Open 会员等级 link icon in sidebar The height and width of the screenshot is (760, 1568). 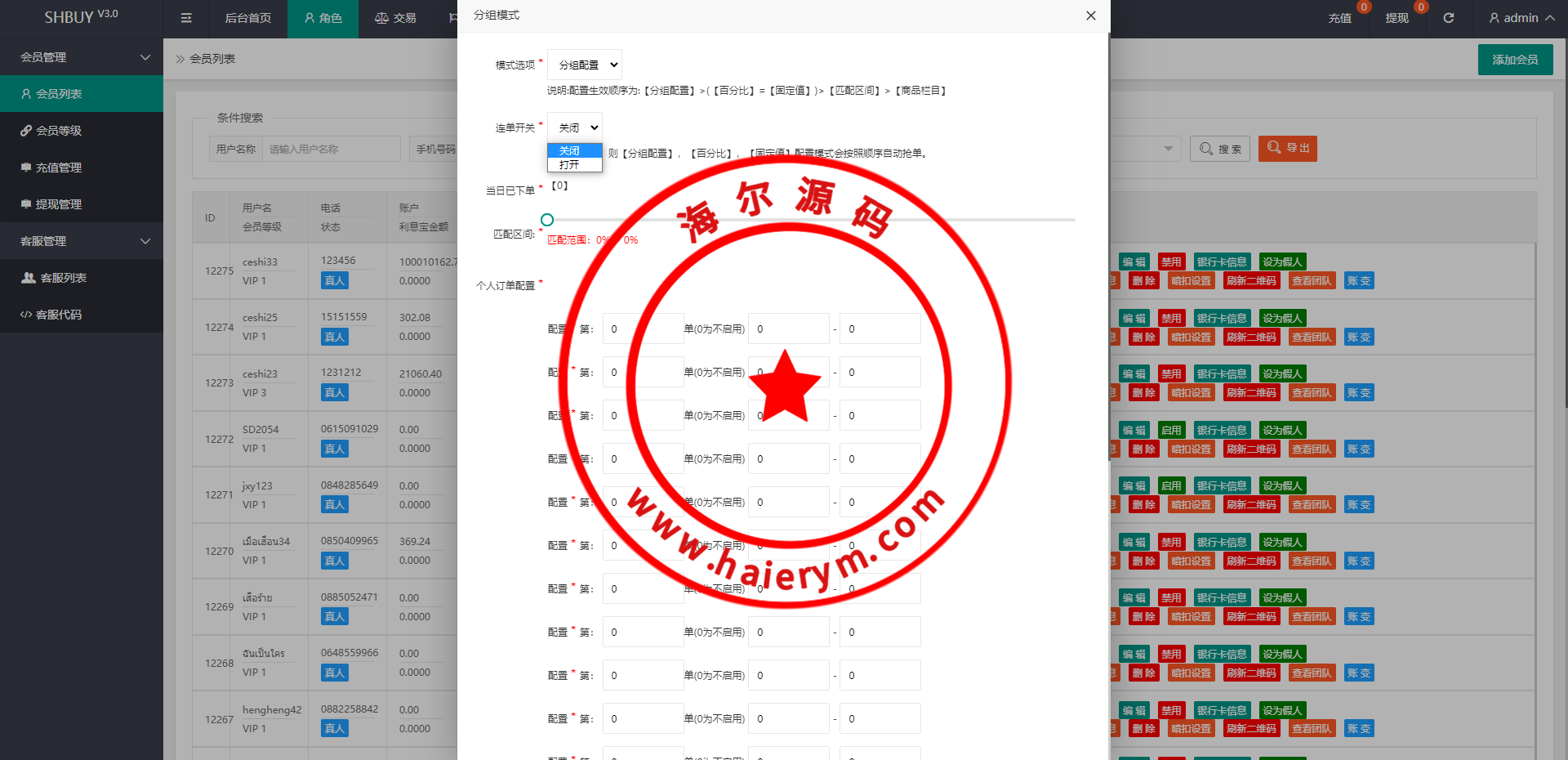pos(26,131)
